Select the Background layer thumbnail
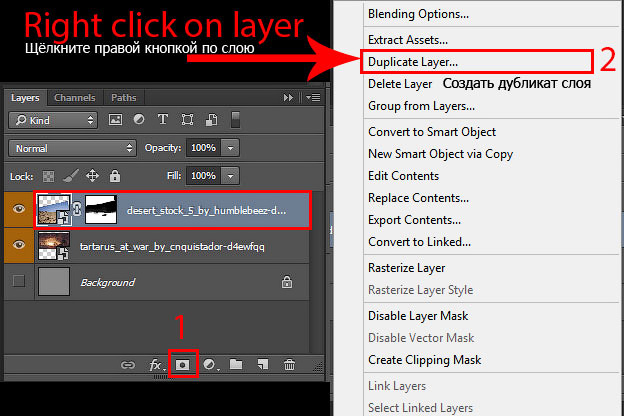The image size is (624, 416). point(54,281)
